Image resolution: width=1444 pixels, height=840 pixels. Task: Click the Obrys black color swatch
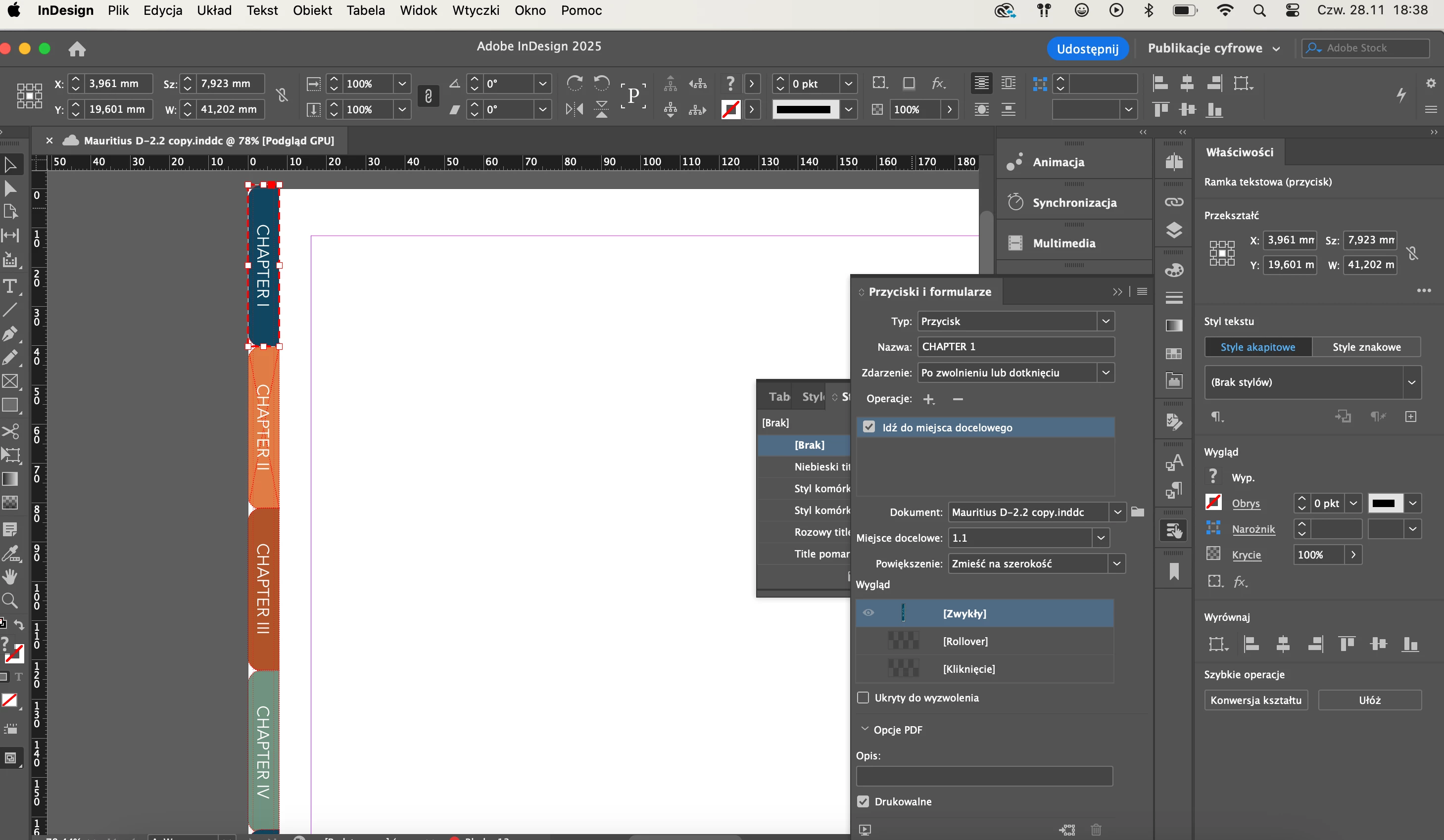point(1385,503)
